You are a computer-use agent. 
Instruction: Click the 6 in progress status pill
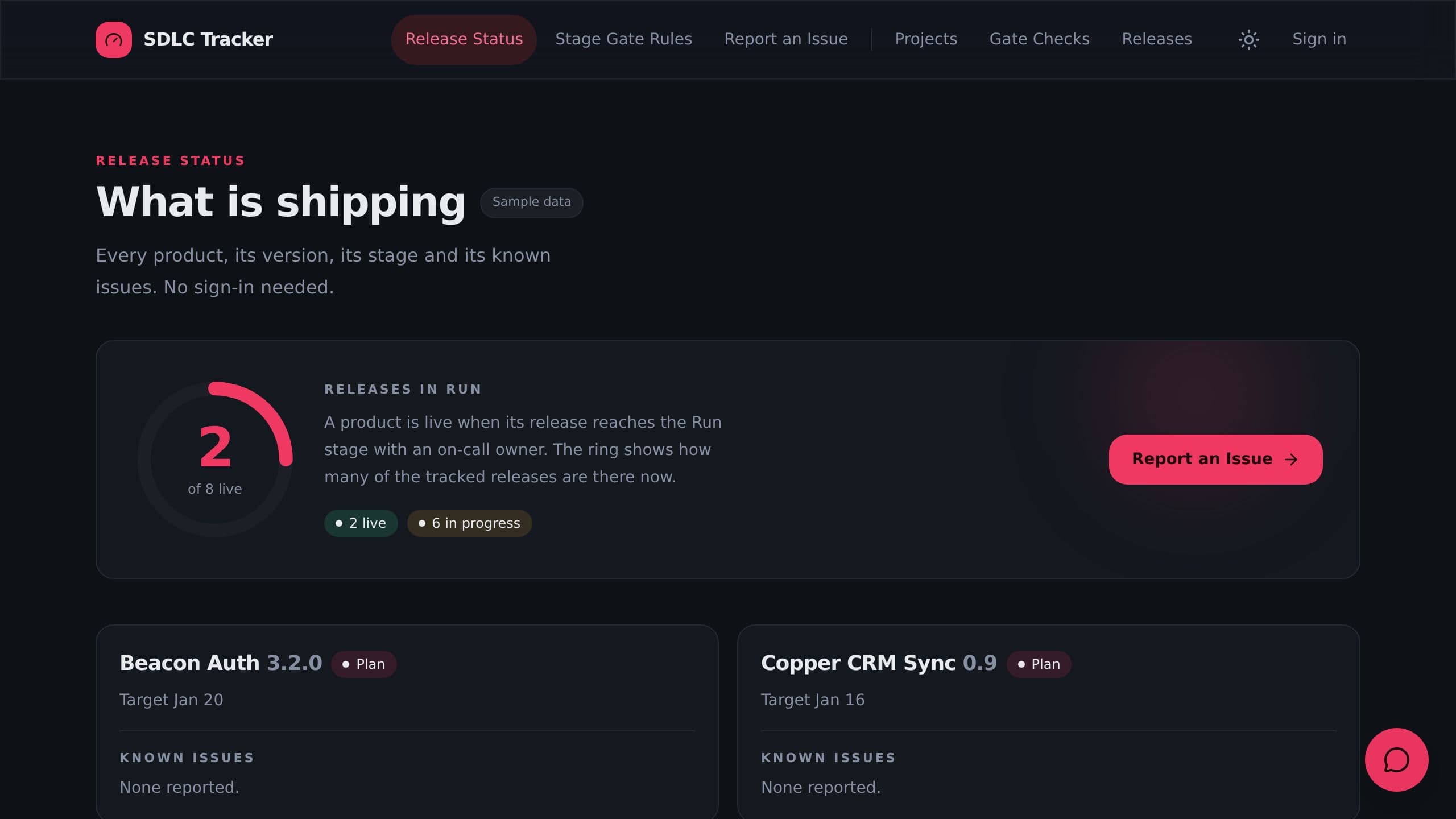469,523
